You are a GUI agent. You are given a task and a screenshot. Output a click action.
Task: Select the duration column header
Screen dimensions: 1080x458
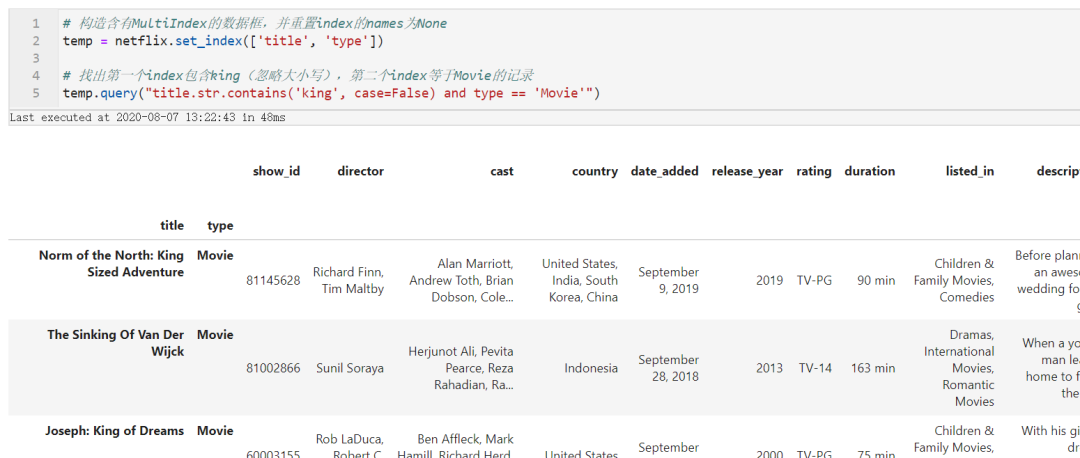(869, 171)
